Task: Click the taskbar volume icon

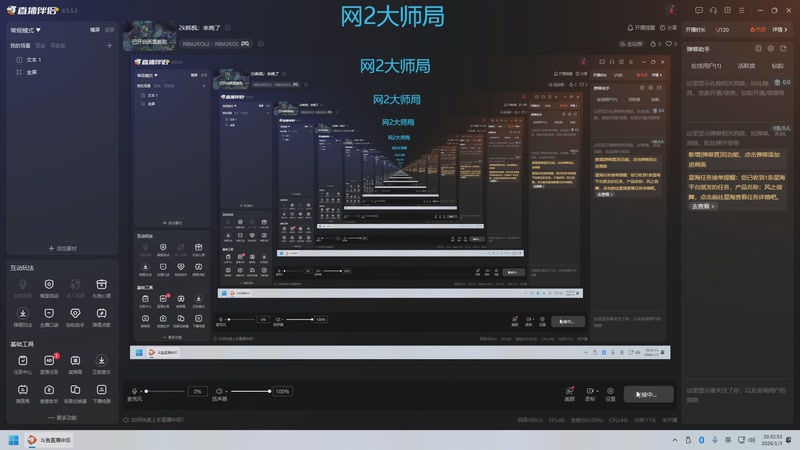Action: tap(752, 440)
